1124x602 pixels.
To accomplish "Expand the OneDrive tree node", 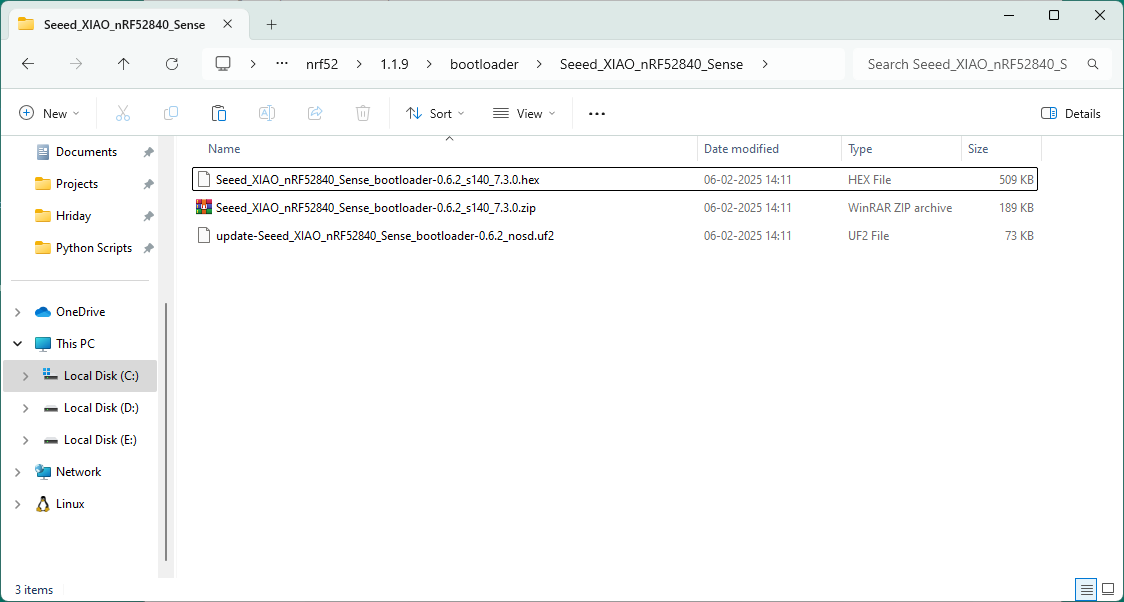I will coord(18,312).
